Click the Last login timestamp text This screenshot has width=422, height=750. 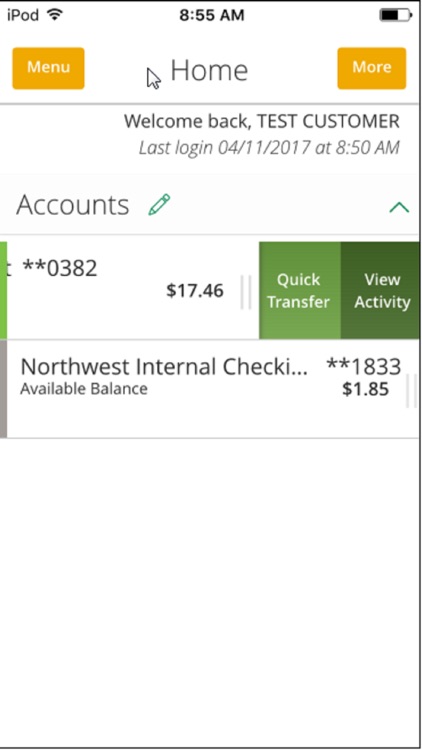click(269, 147)
